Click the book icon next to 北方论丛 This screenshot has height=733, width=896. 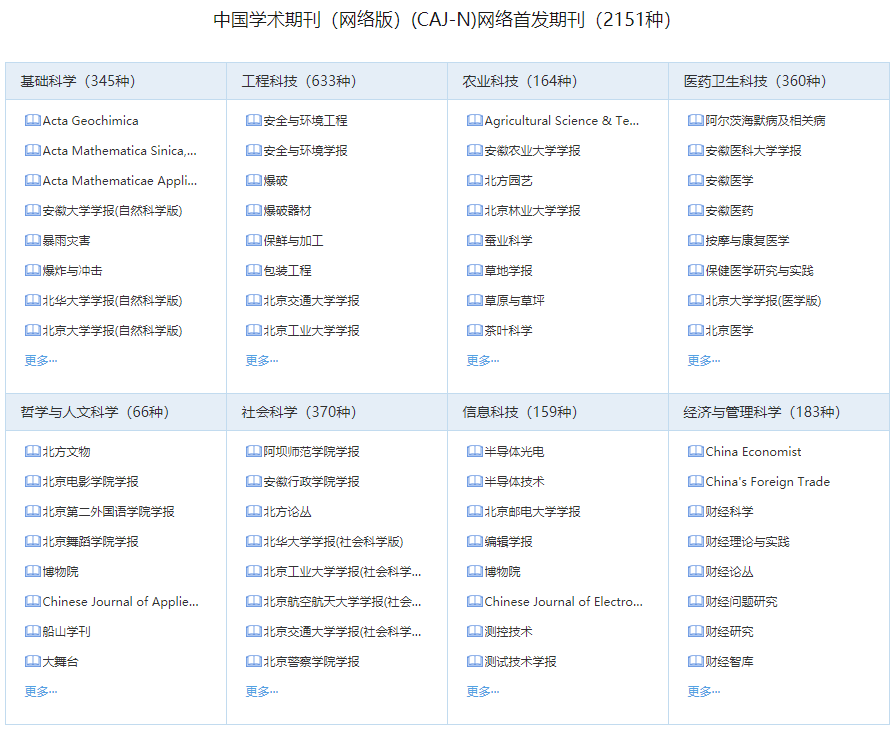254,512
